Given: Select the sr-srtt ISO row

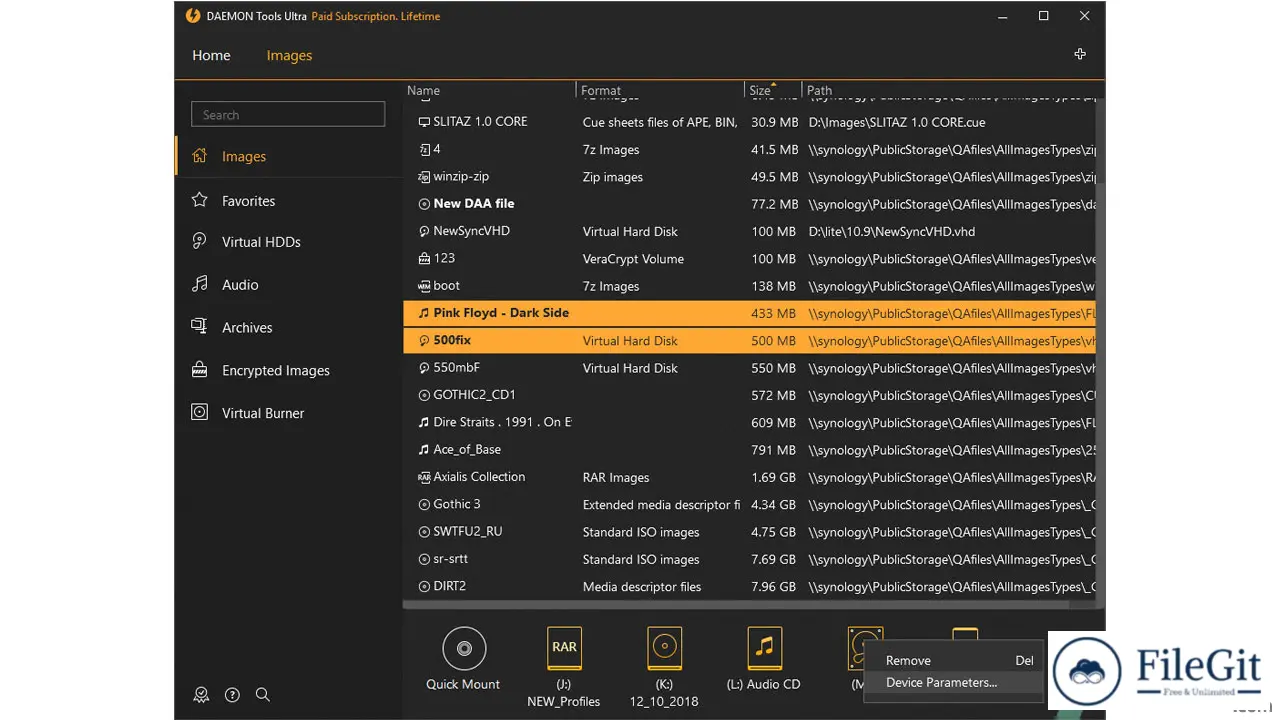Looking at the screenshot, I should point(749,560).
